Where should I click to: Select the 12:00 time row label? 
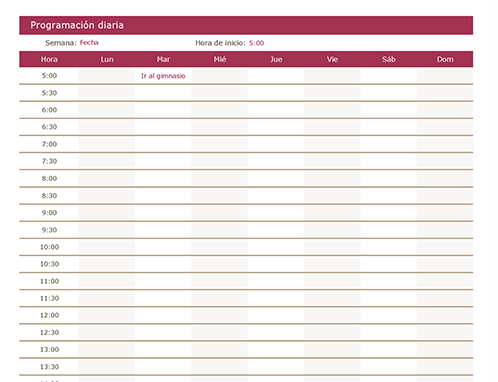49,315
